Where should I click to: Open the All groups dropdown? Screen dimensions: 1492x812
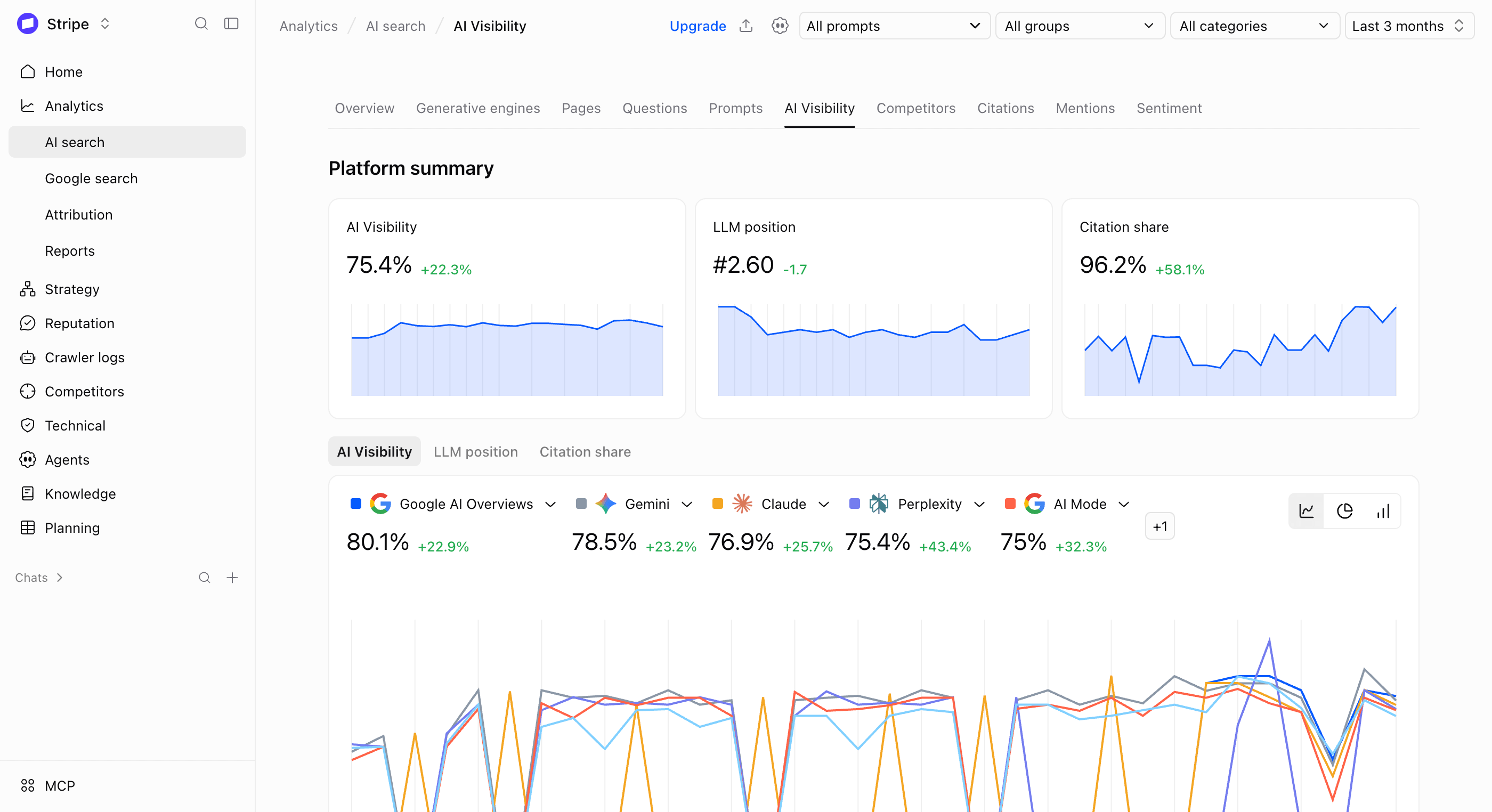tap(1080, 26)
